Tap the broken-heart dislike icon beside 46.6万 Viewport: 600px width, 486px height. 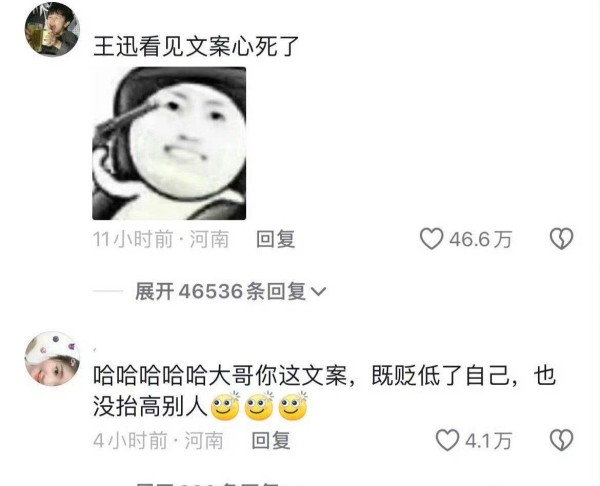561,239
